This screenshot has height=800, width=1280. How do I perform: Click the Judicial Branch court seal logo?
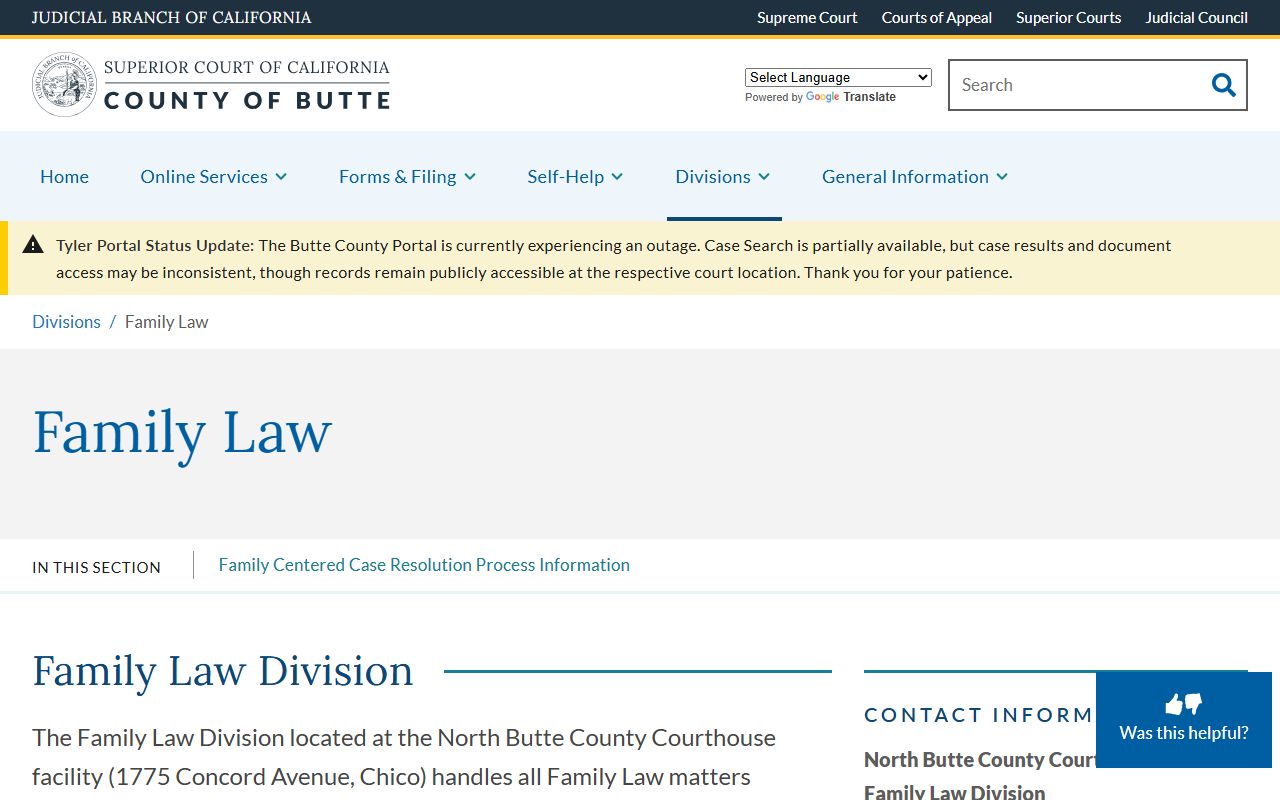pyautogui.click(x=65, y=85)
